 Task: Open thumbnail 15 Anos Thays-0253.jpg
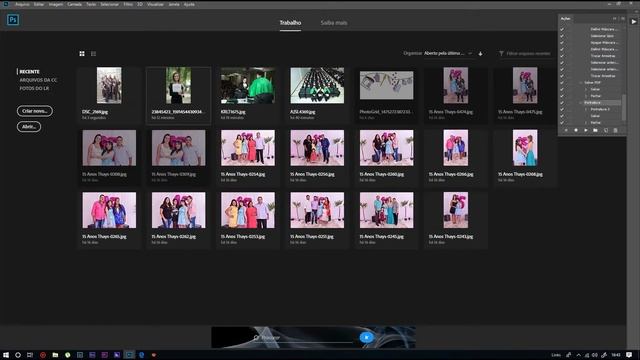click(248, 210)
